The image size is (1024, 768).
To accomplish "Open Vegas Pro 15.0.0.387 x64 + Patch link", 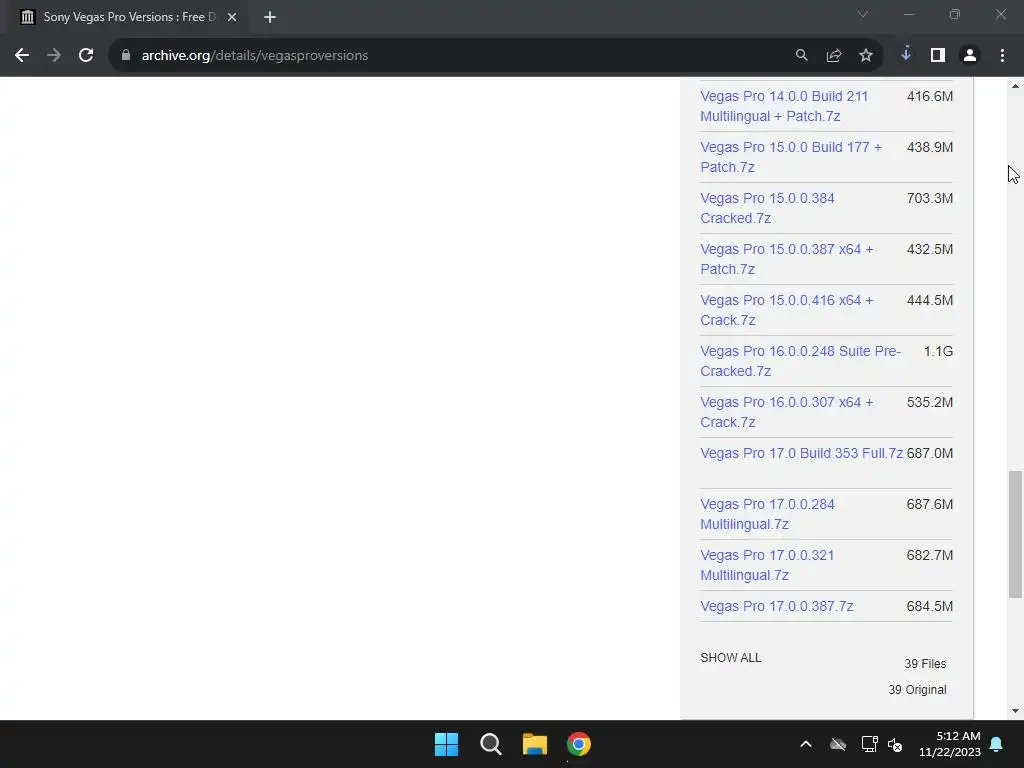I will click(x=787, y=259).
